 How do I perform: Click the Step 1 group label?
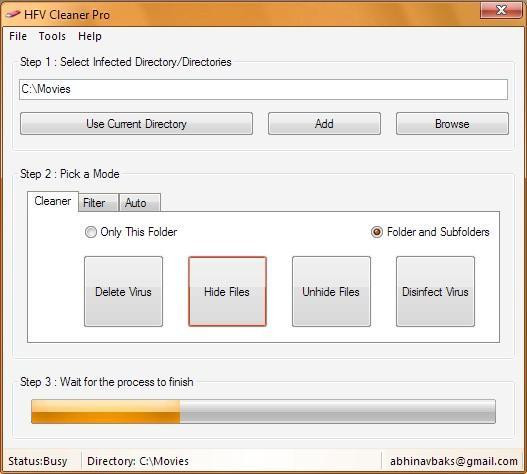(126, 62)
